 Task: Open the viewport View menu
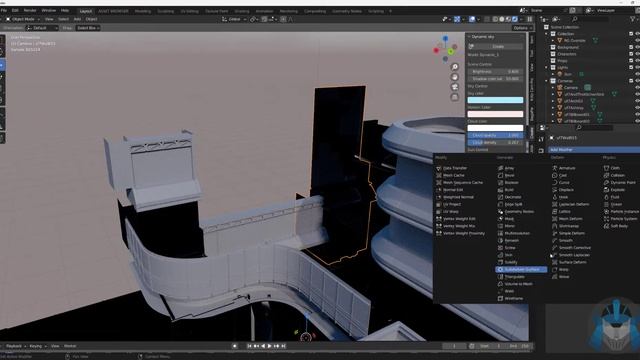(x=49, y=19)
